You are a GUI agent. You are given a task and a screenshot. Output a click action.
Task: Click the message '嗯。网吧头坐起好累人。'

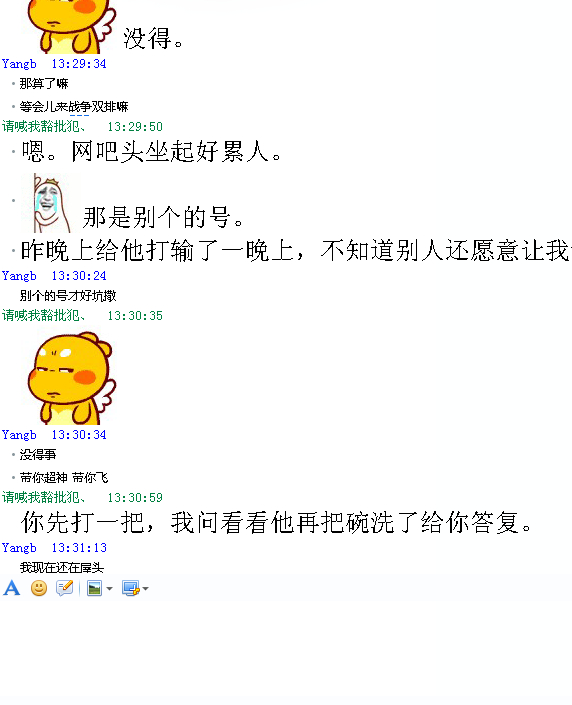[152, 152]
